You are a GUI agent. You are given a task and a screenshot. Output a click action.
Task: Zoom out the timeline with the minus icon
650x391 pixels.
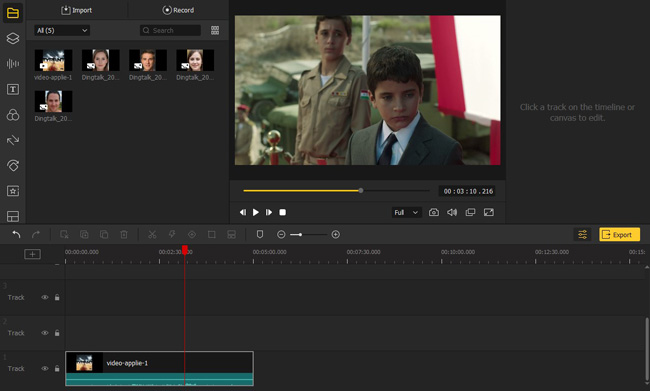[x=281, y=235]
